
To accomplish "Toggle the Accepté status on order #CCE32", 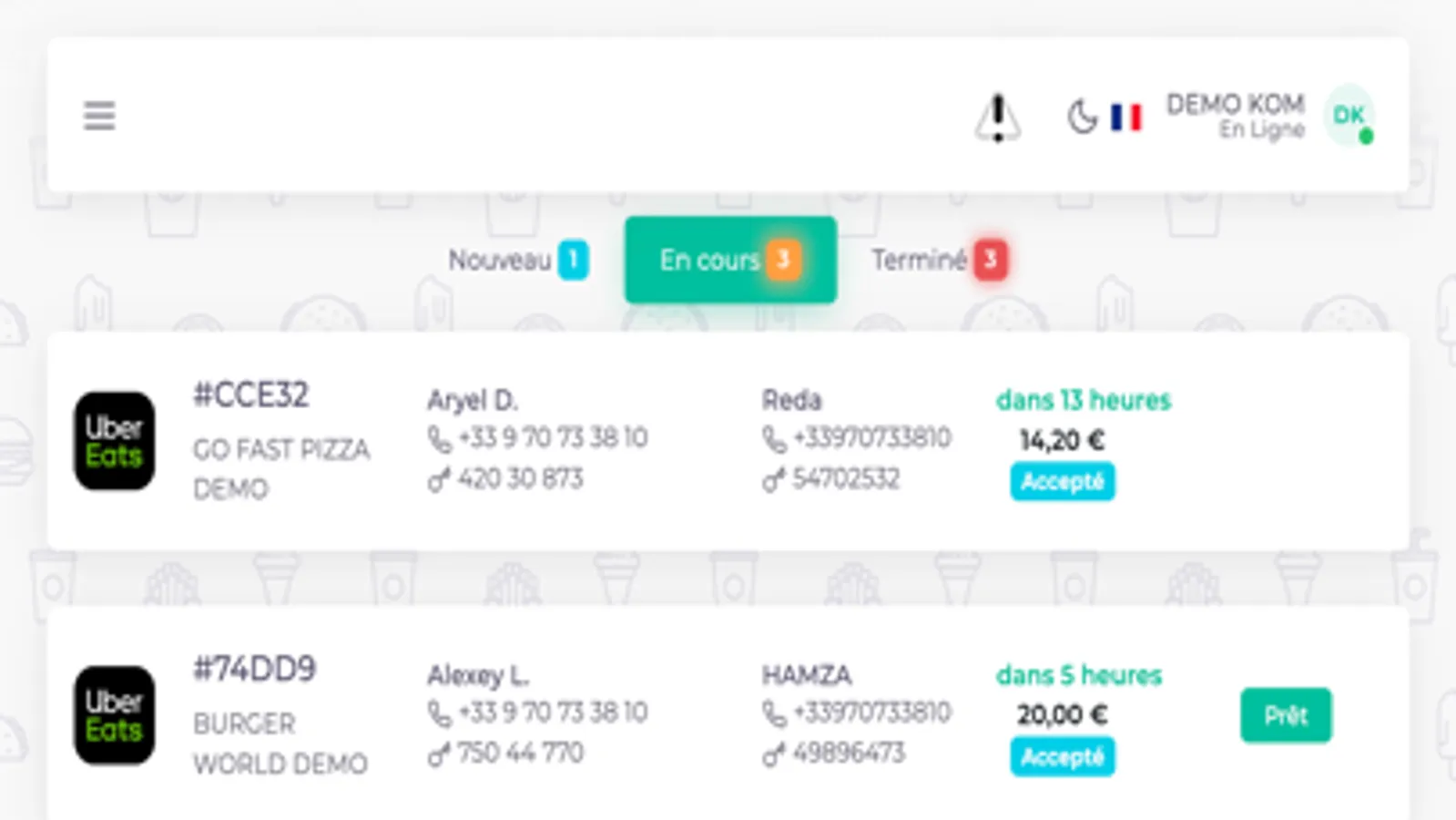I will pos(1062,482).
